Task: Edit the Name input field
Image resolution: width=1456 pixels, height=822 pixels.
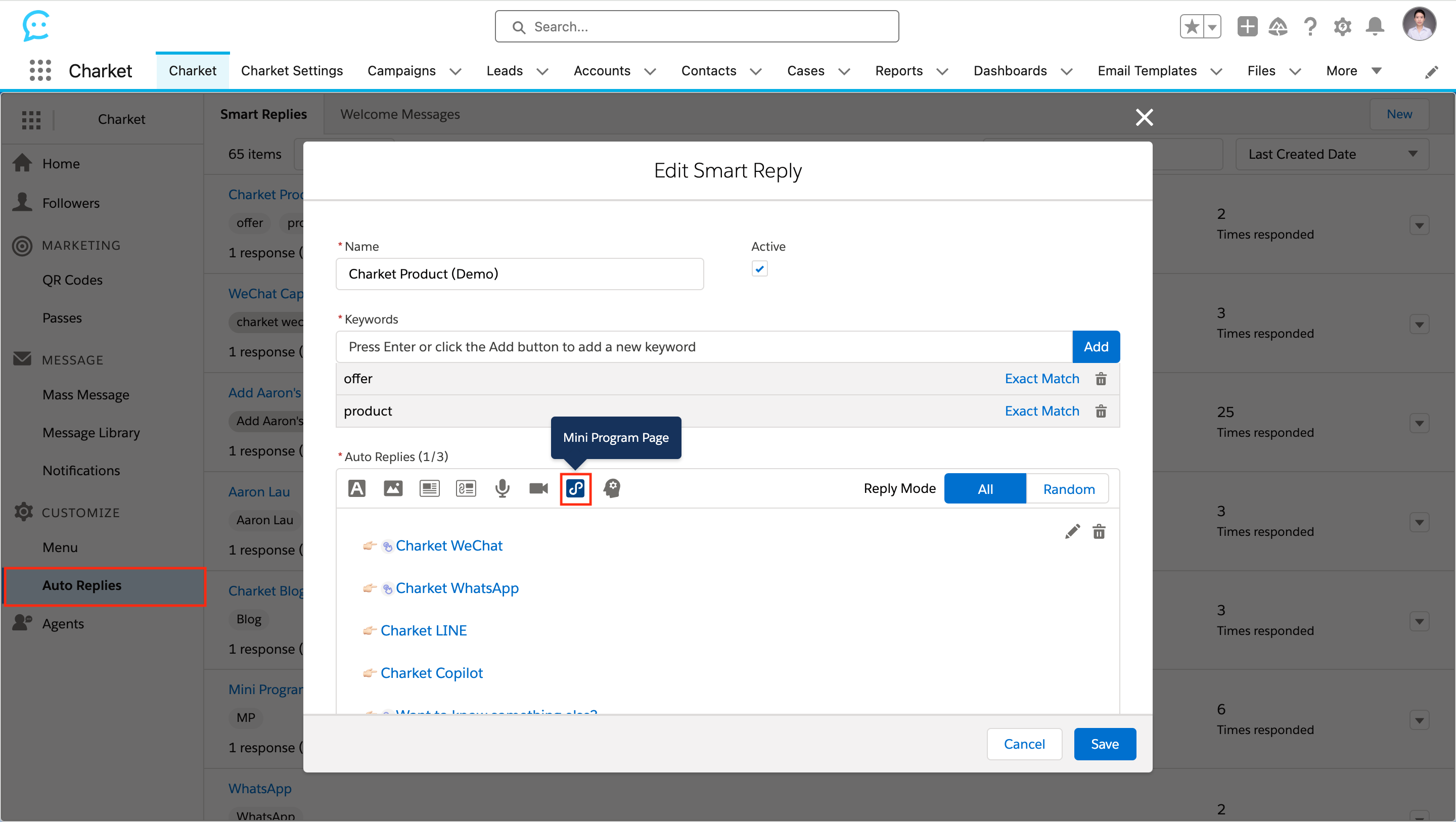Action: pyautogui.click(x=519, y=274)
